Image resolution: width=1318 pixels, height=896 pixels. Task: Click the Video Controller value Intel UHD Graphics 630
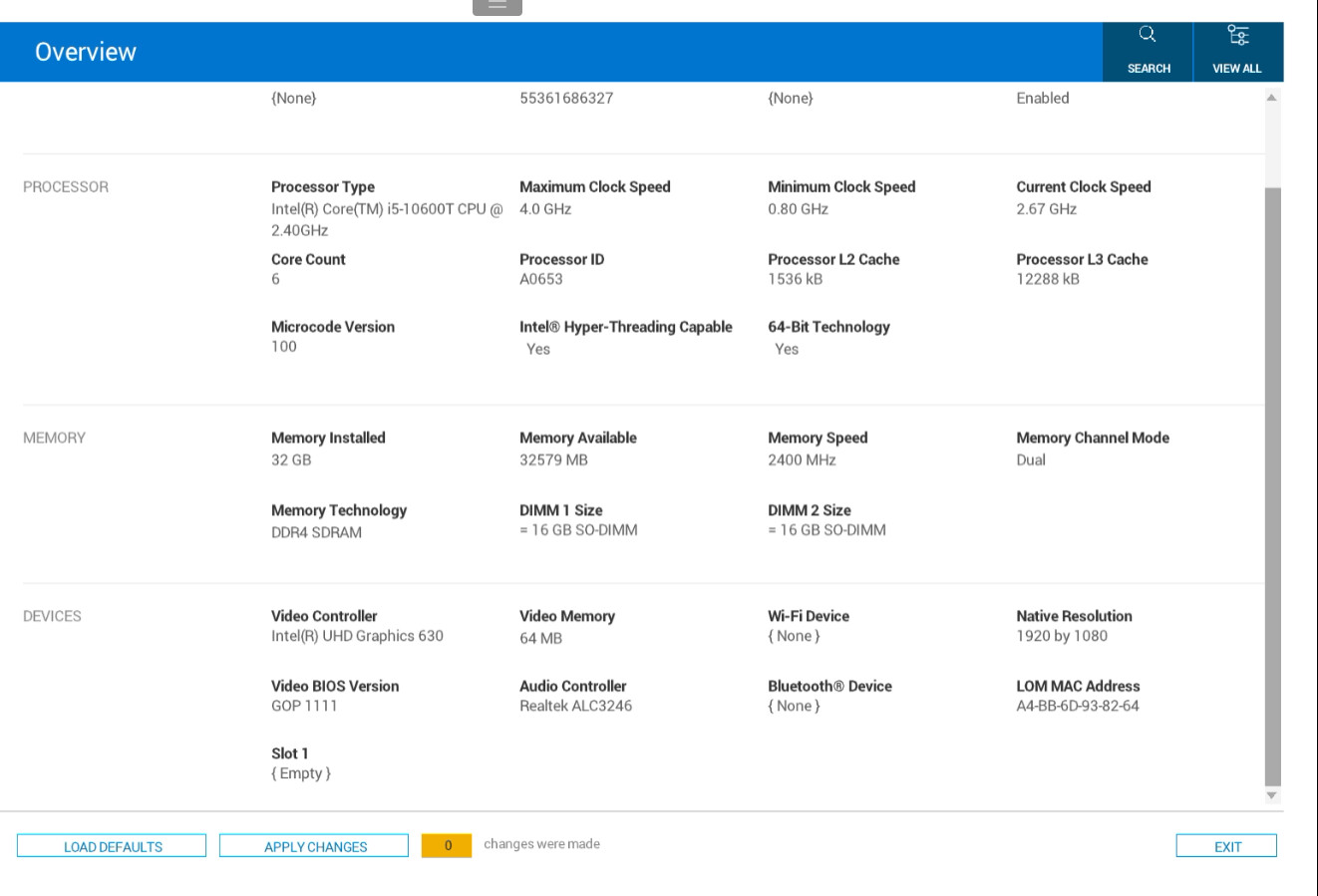point(358,636)
